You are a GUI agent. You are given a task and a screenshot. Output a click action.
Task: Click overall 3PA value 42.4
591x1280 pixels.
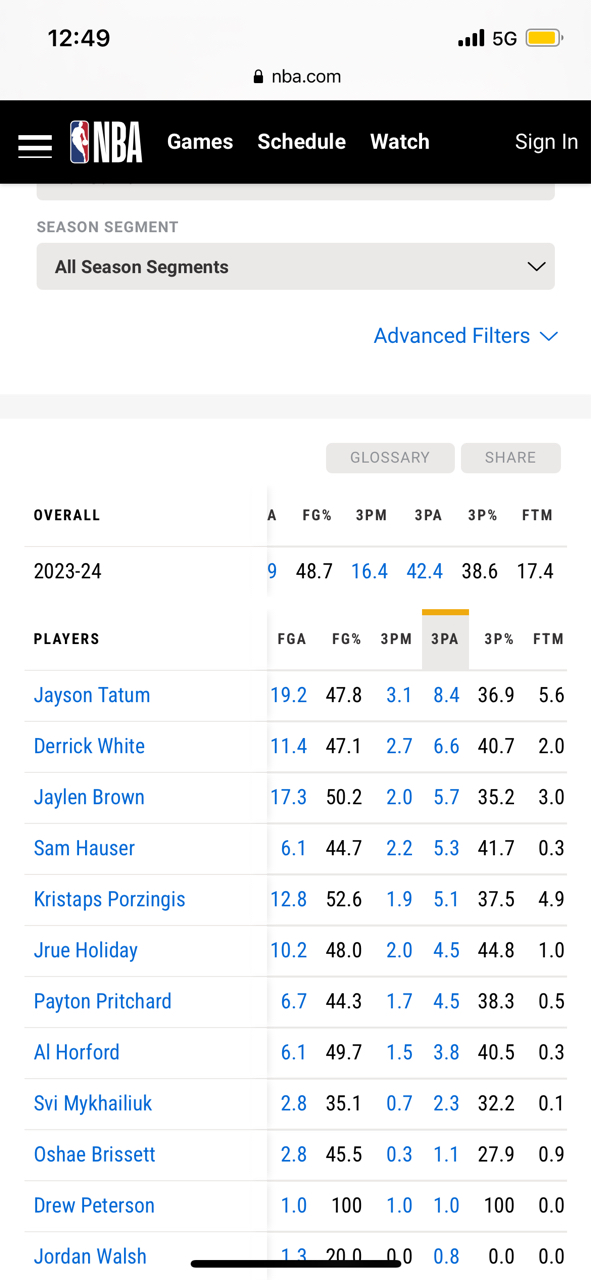424,572
